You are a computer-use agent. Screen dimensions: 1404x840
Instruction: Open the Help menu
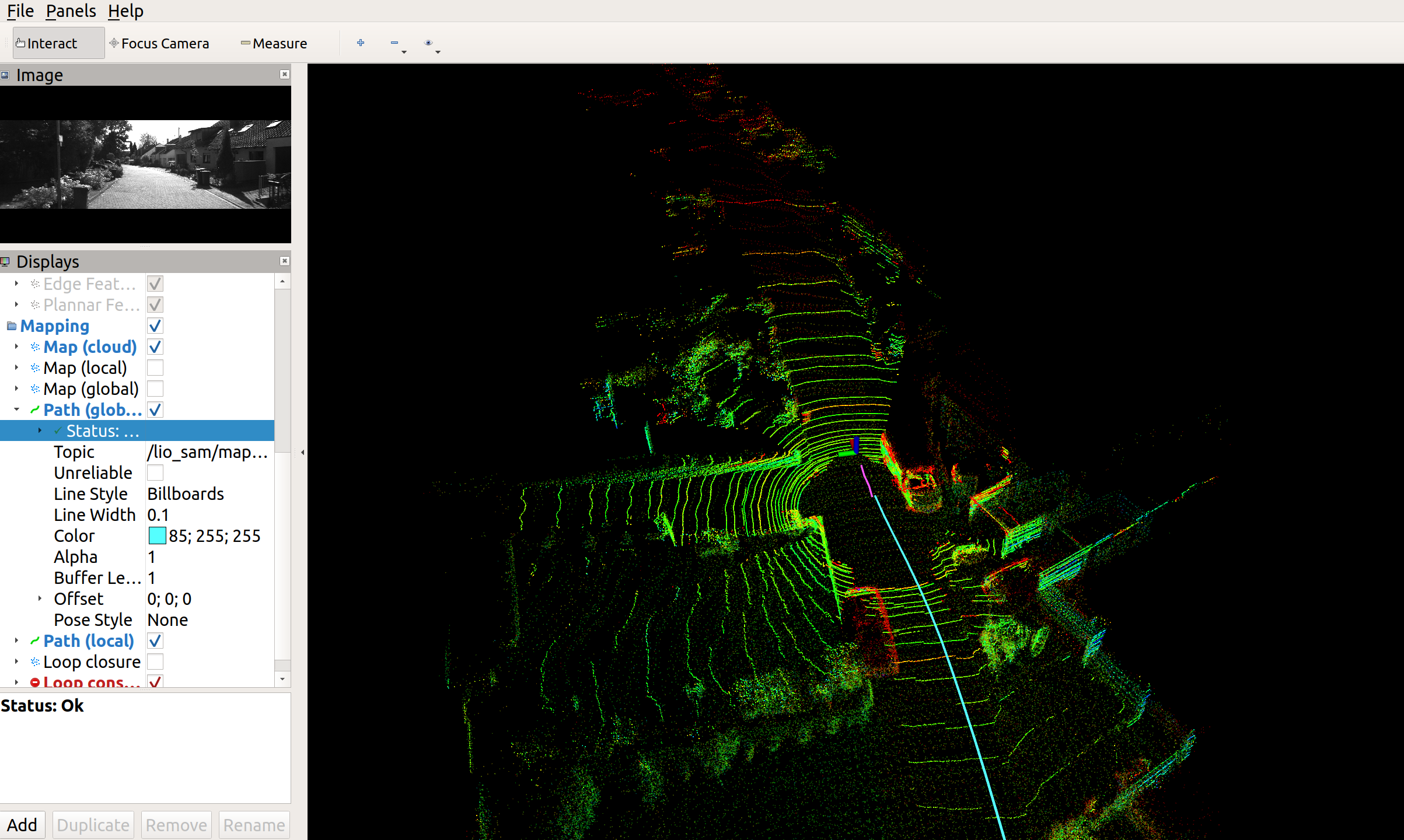click(125, 10)
